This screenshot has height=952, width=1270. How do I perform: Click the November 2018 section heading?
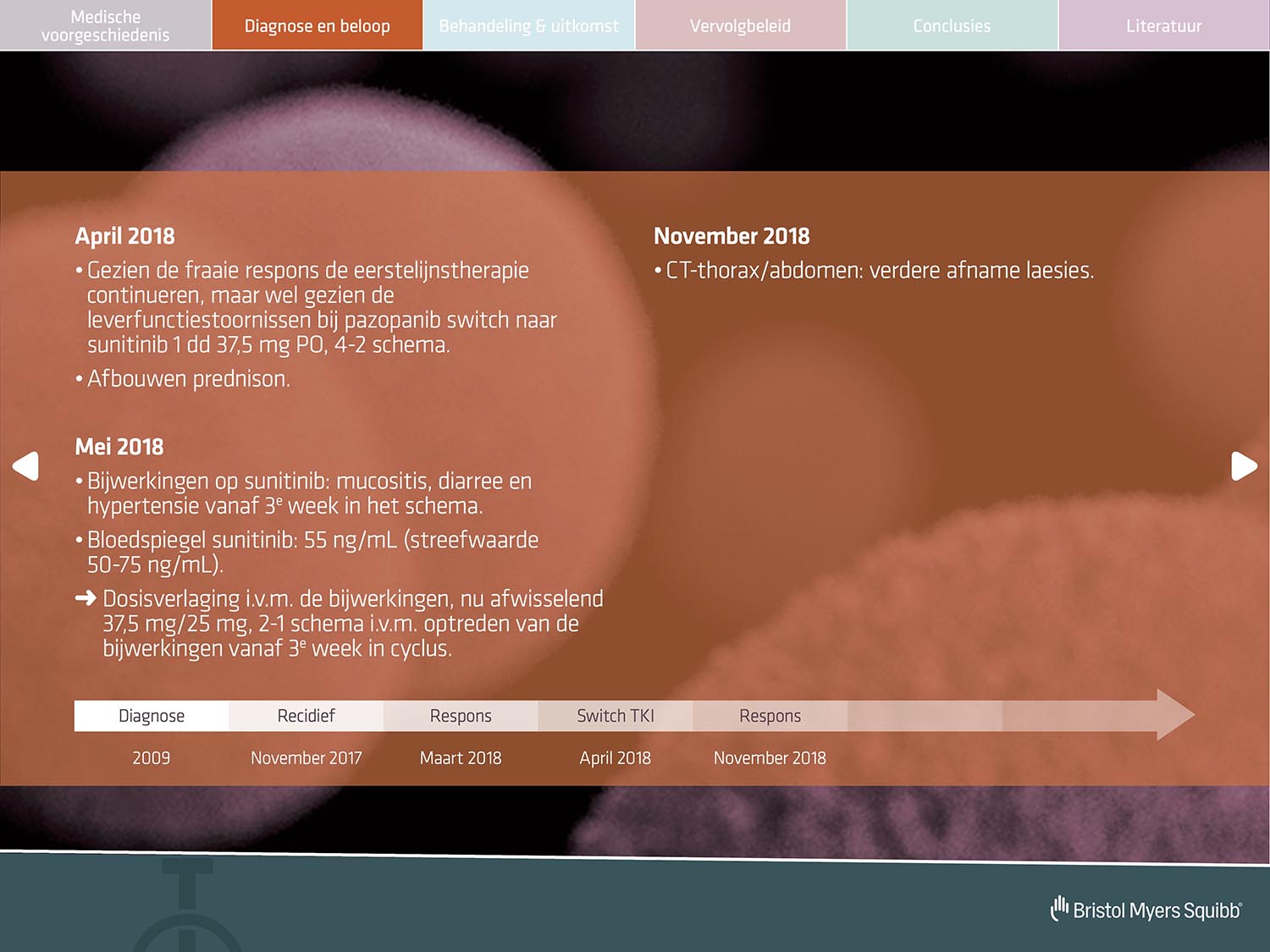click(732, 236)
